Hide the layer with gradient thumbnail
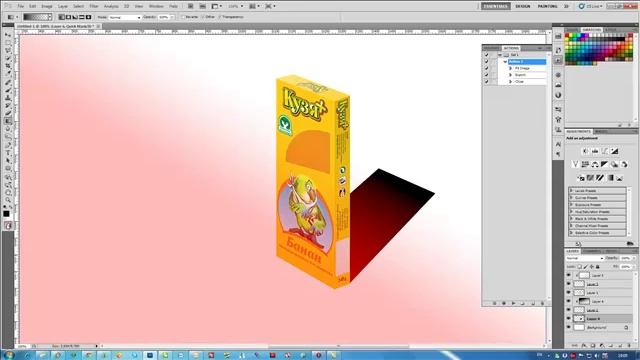 (x=569, y=301)
